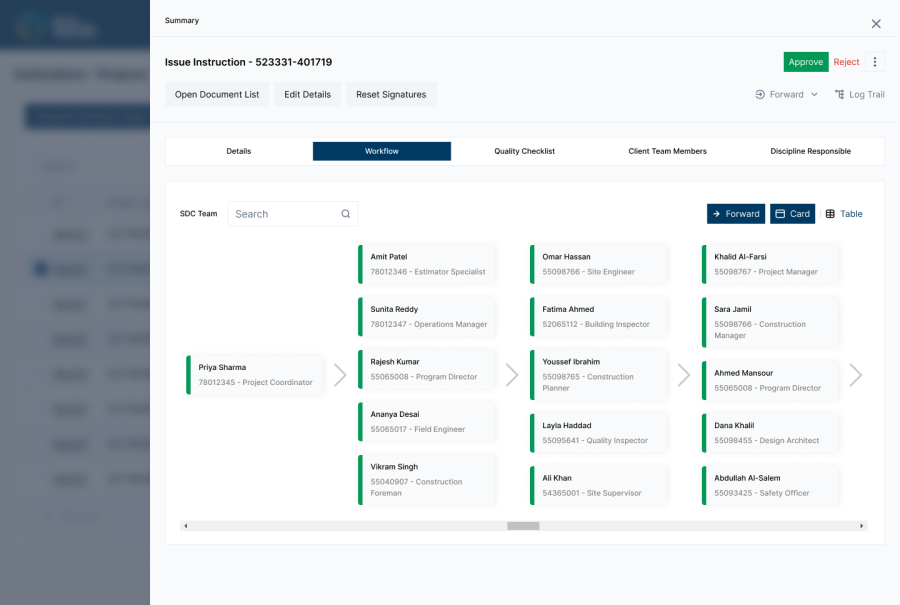Select the Khalid Al-Farsi card
This screenshot has height=605, width=900.
(770, 264)
